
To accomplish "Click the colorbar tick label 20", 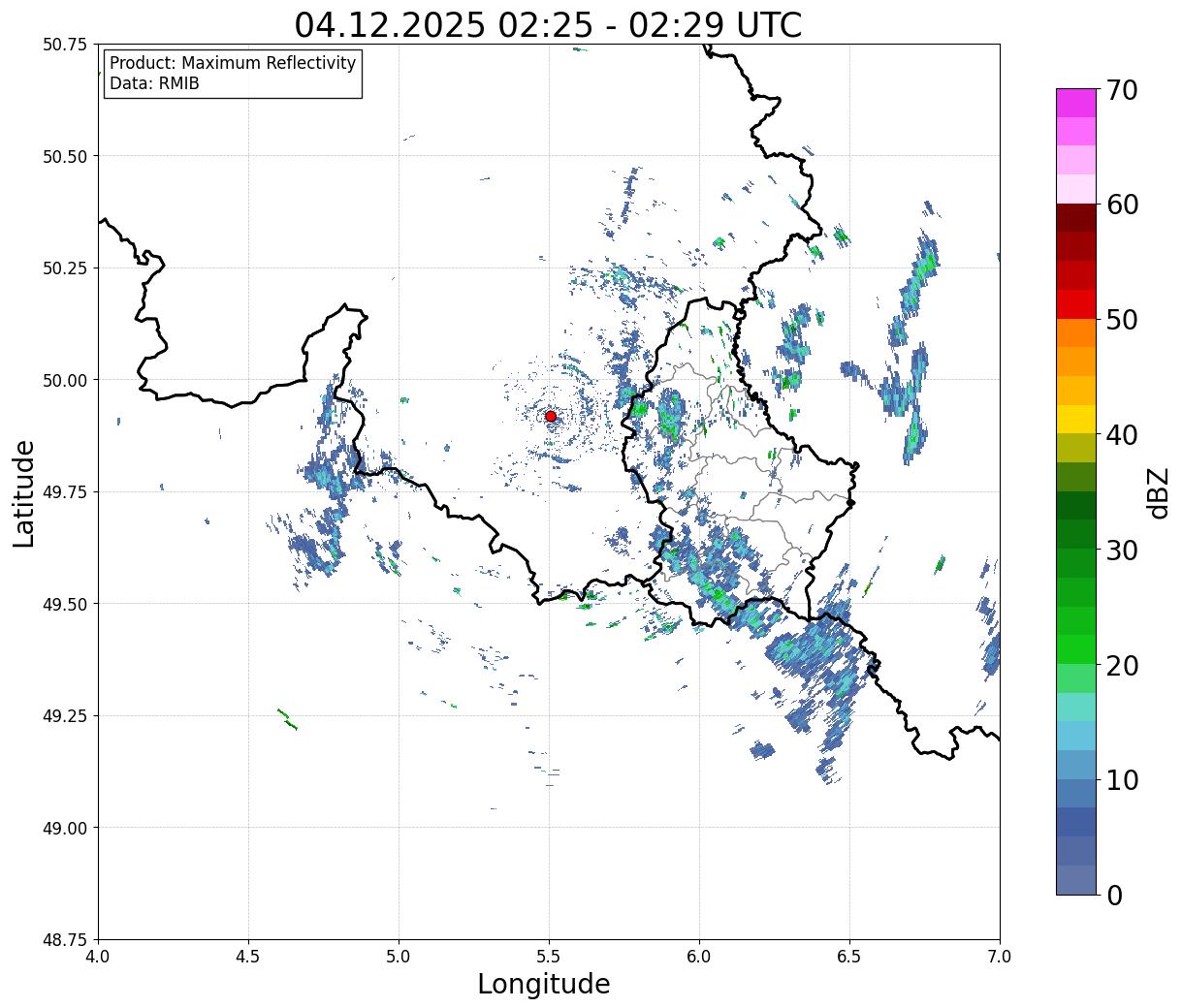I will pos(1122,666).
